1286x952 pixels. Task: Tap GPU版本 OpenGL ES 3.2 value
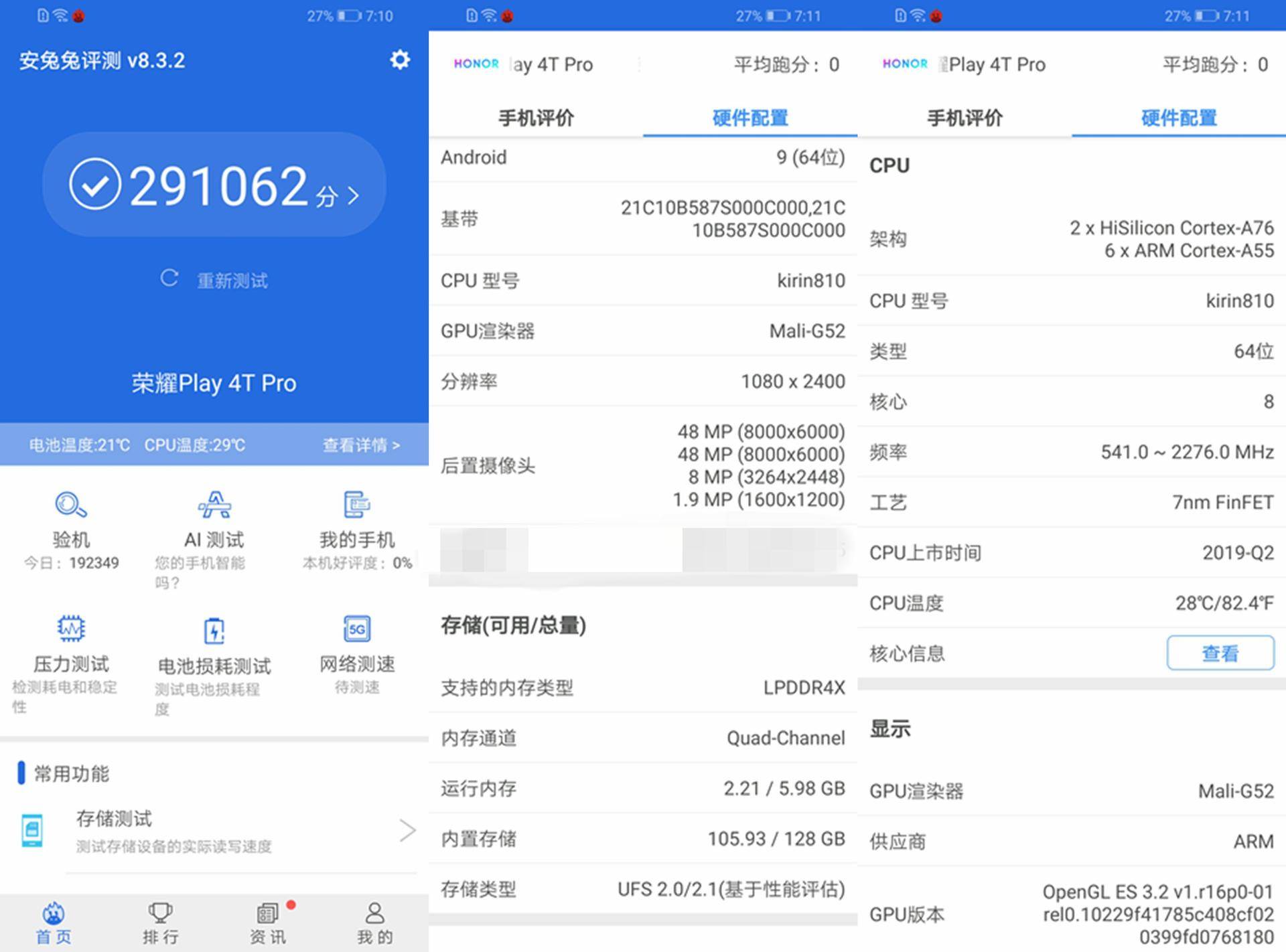pyautogui.click(x=1158, y=914)
